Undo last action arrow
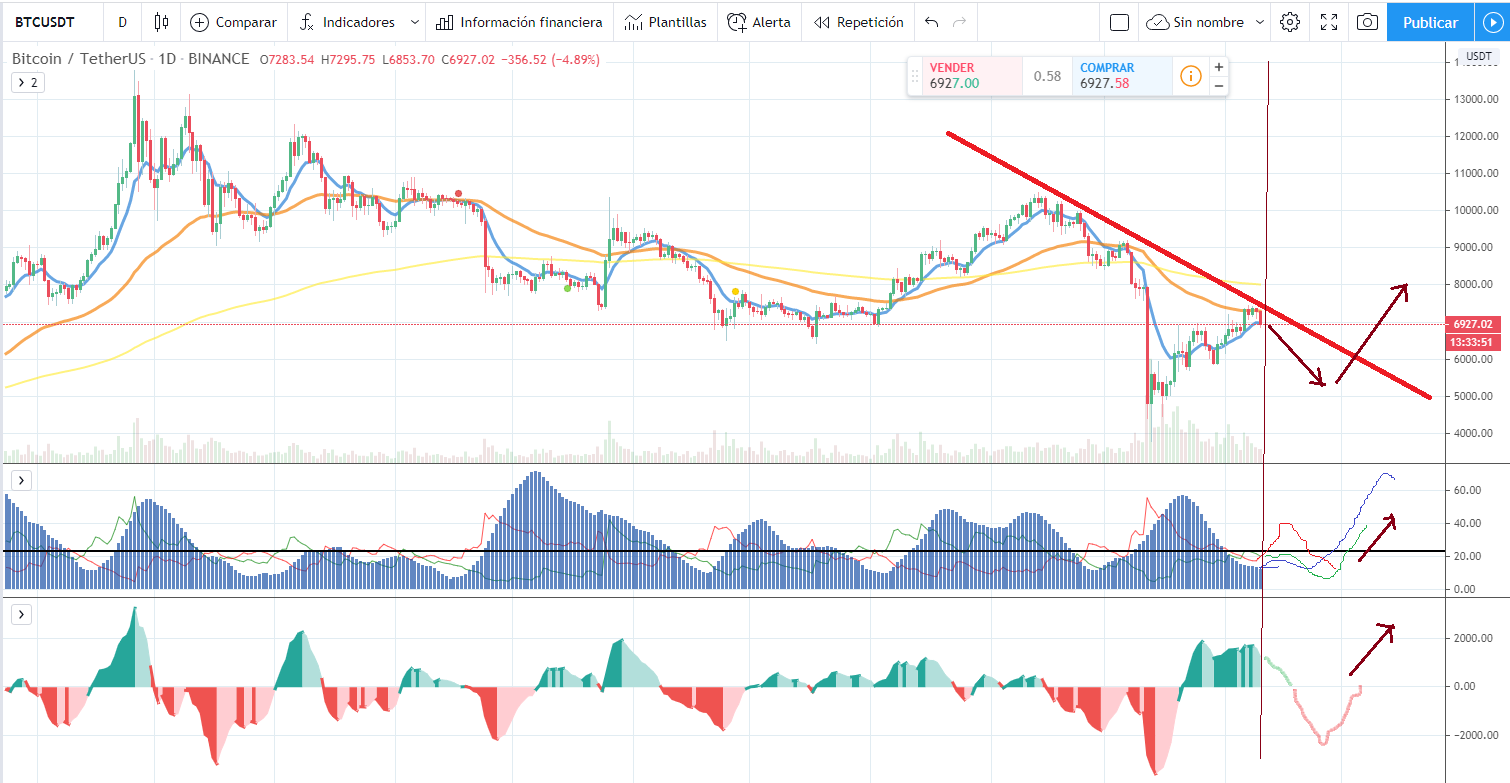 931,22
